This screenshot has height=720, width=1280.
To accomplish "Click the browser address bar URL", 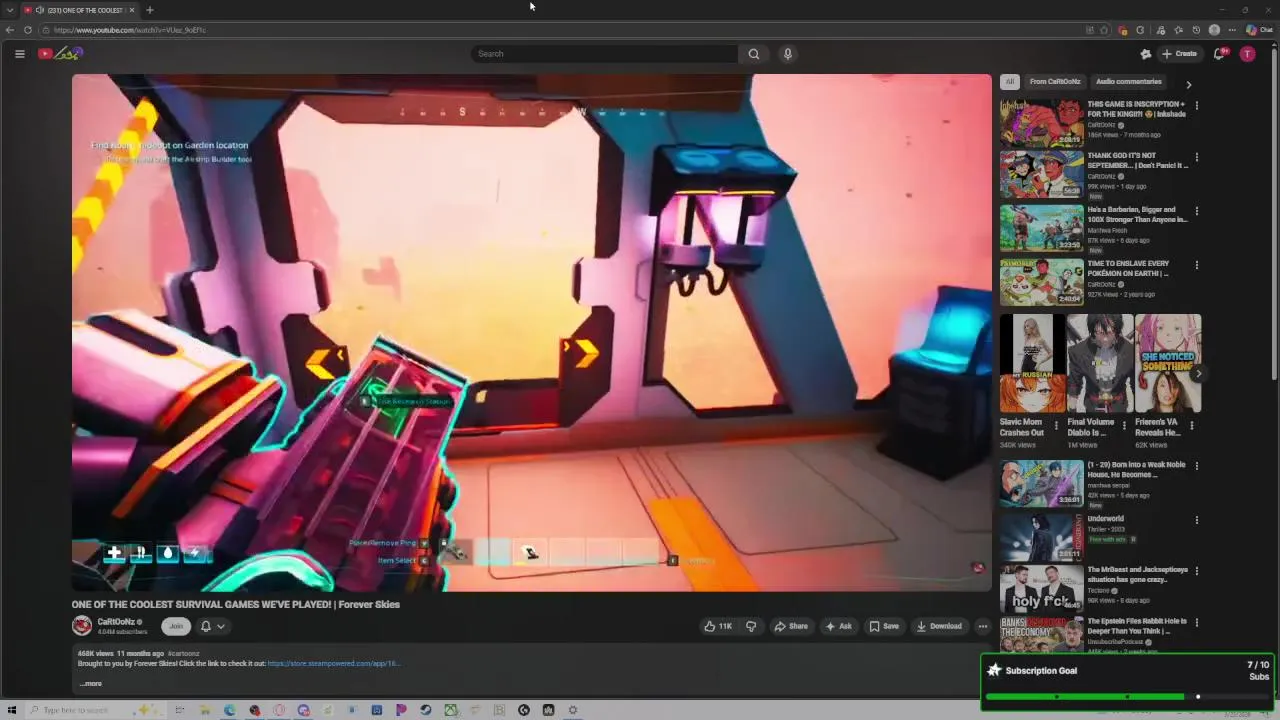I will (x=130, y=30).
